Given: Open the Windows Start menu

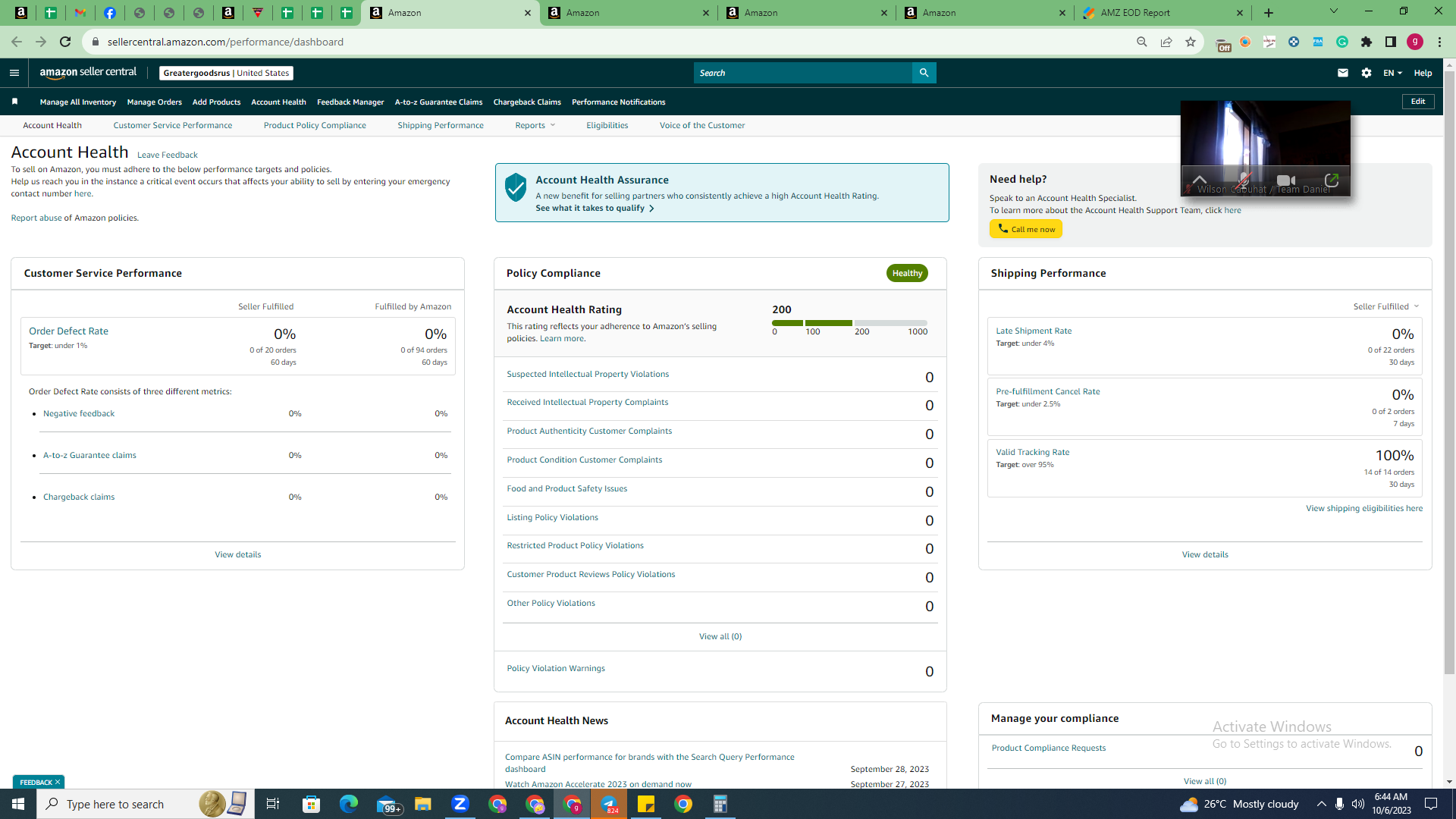Looking at the screenshot, I should click(18, 804).
